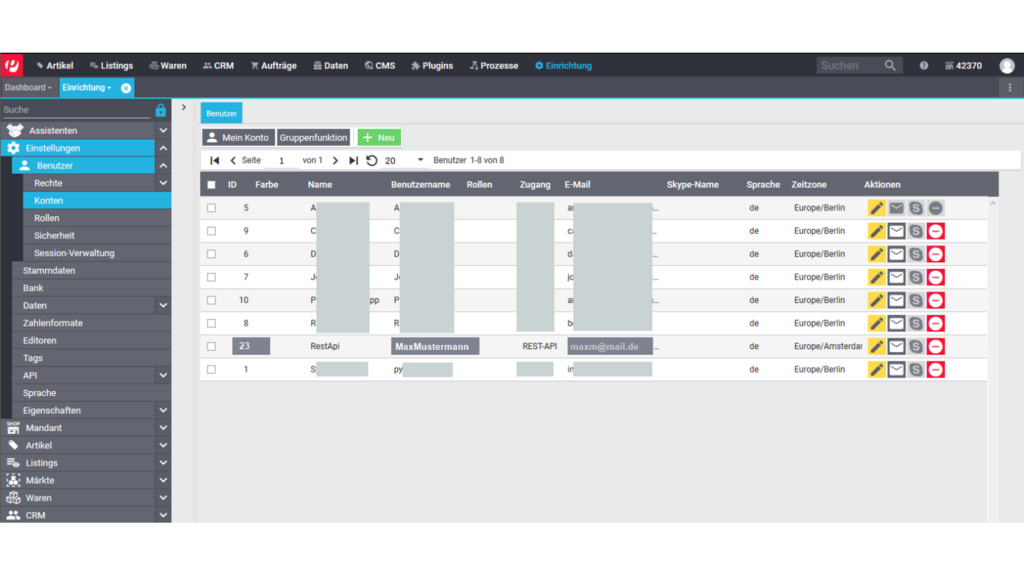Click the Skype icon for user ID 7
This screenshot has height=576, width=1024.
click(915, 277)
